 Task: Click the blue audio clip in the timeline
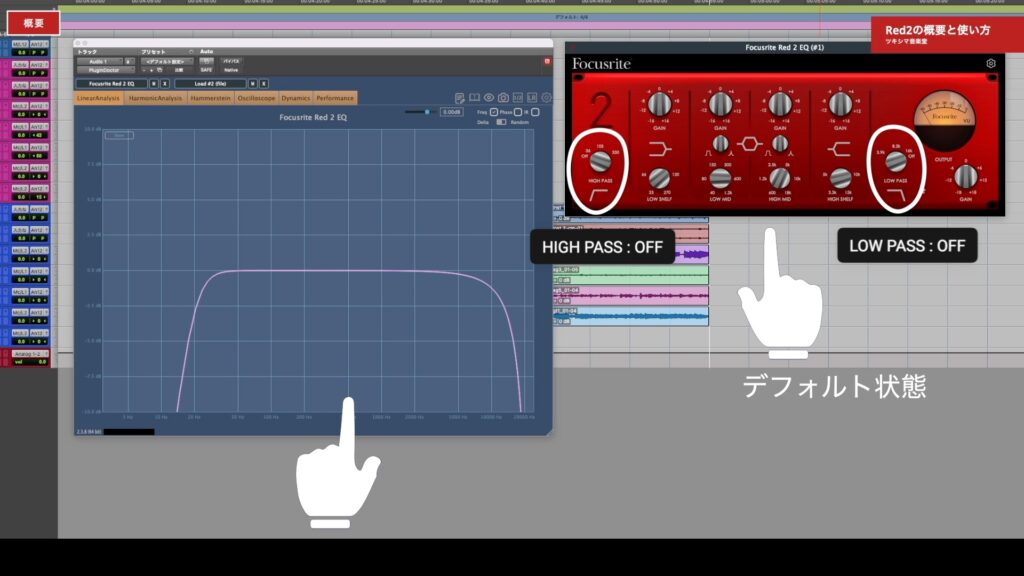coord(631,317)
